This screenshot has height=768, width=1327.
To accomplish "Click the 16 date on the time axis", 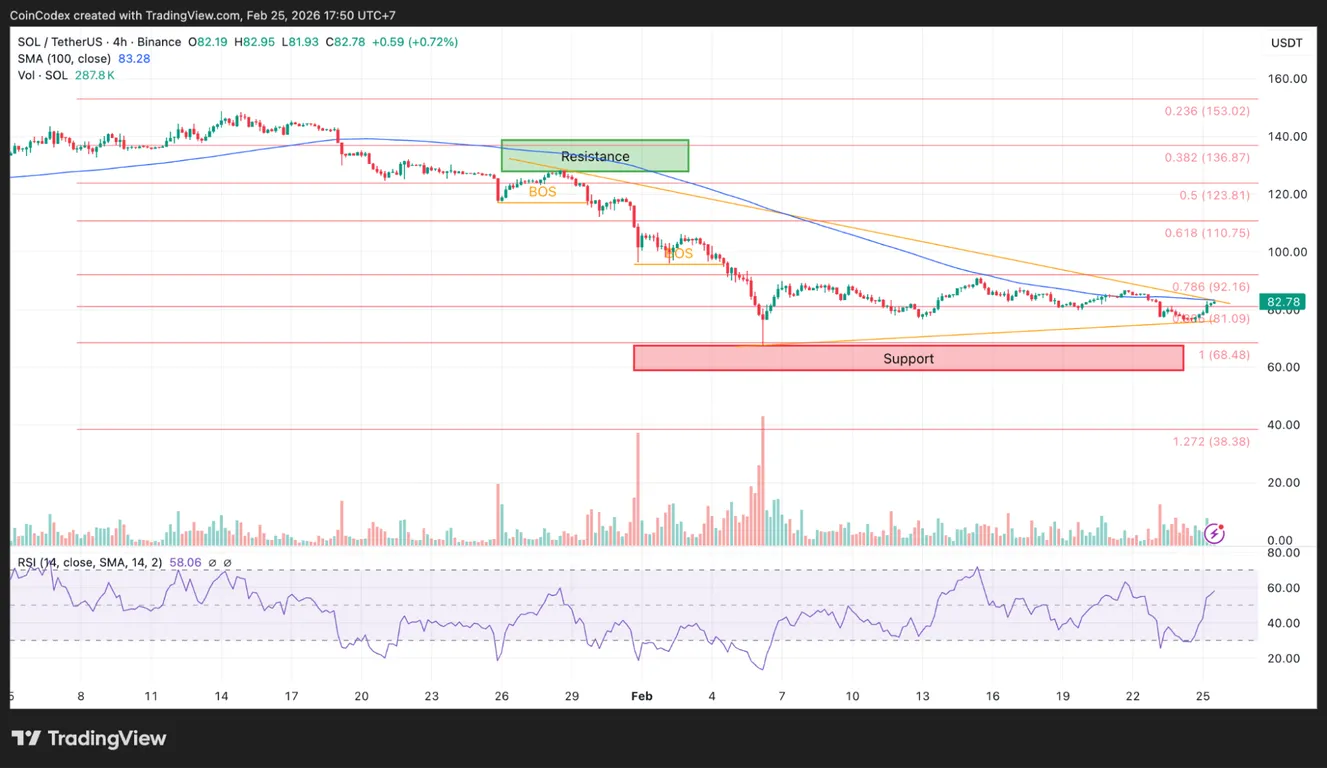I will pyautogui.click(x=992, y=696).
